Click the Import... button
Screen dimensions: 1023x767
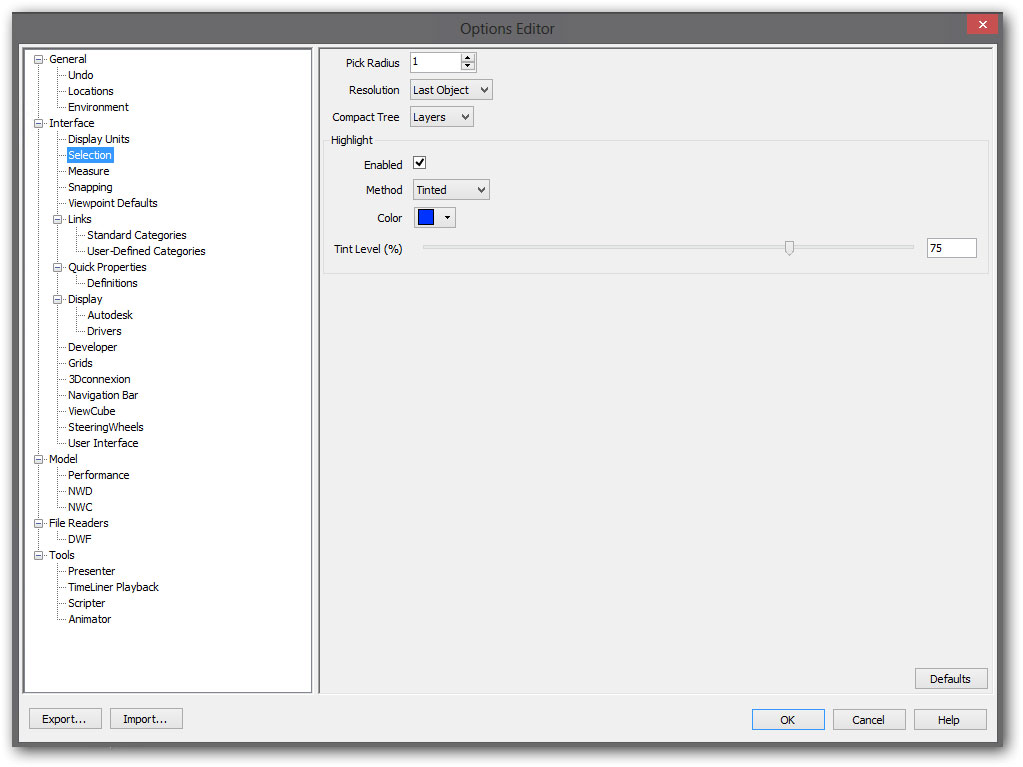146,718
